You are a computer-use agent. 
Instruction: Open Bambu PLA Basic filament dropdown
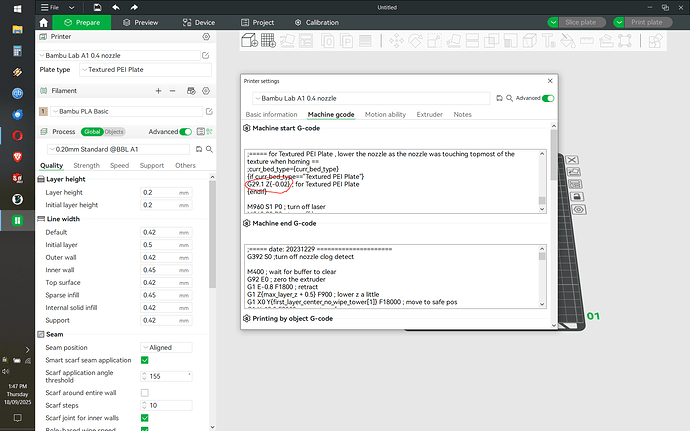[x=127, y=111]
